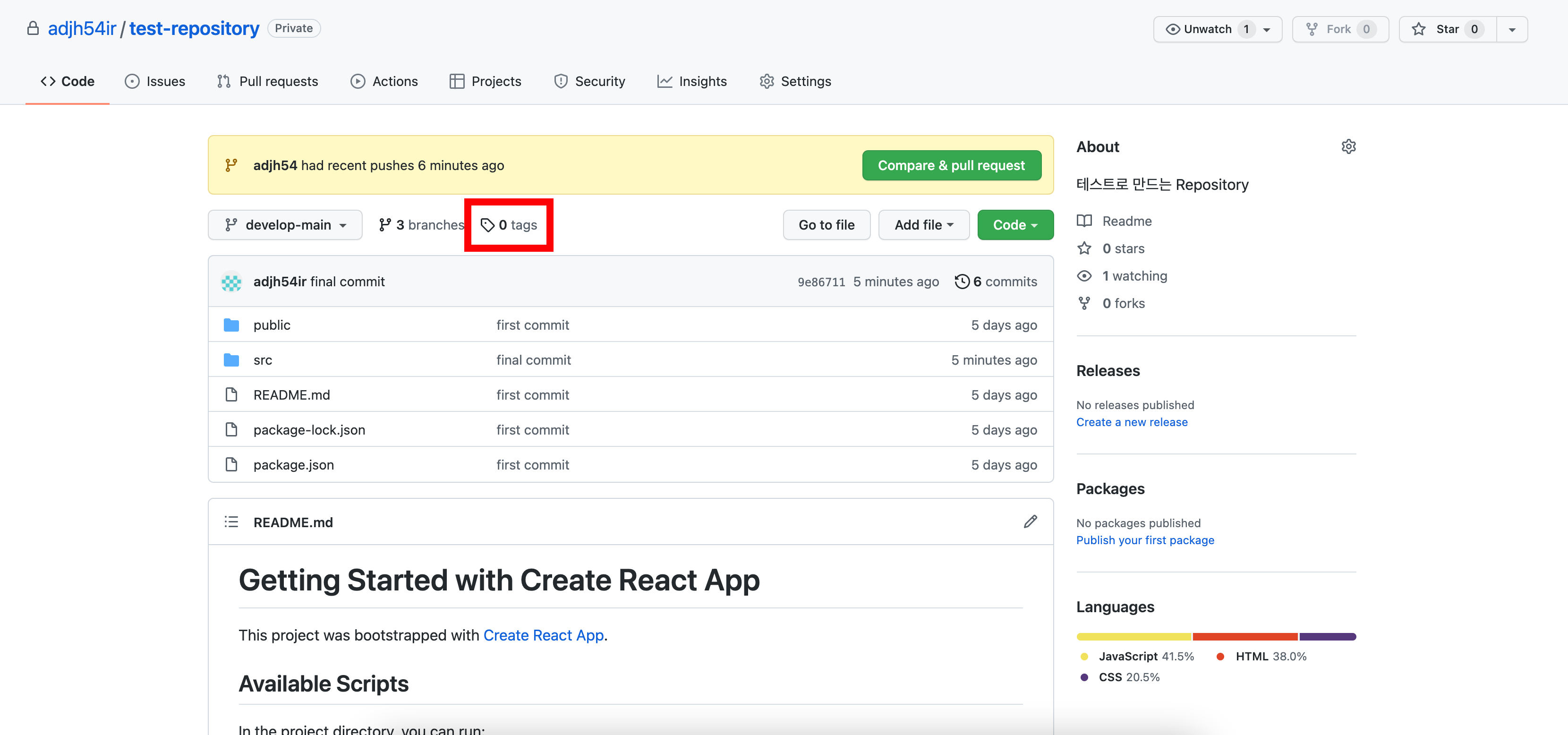Viewport: 1568px width, 735px height.
Task: Open the public folder icon
Action: click(x=231, y=325)
